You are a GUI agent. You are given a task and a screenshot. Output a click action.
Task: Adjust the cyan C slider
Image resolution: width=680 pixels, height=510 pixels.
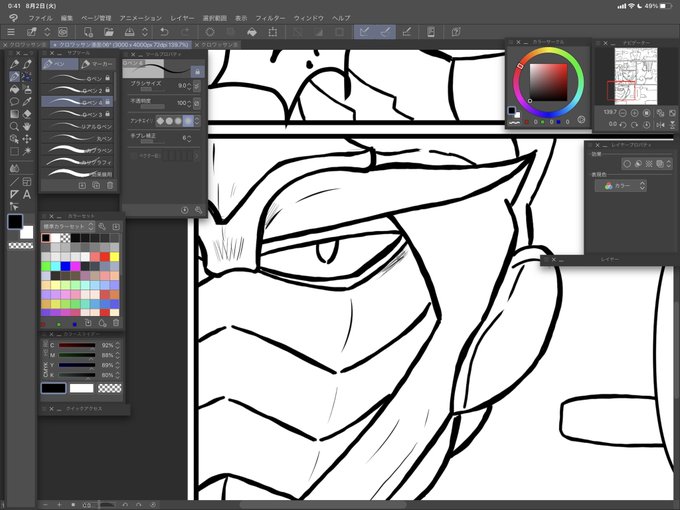coord(77,346)
